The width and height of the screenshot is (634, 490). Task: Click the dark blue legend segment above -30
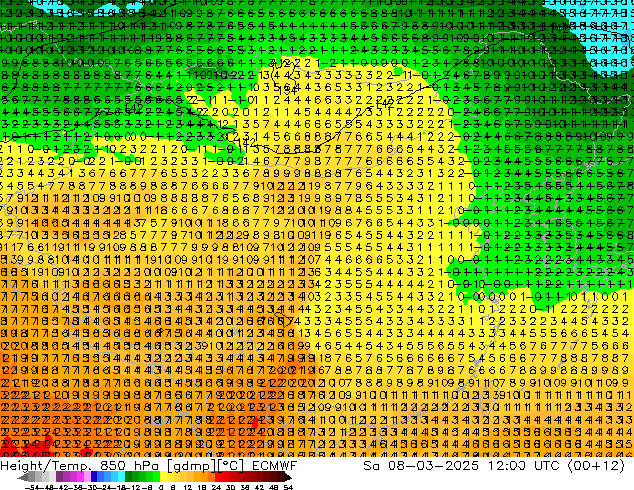(94, 476)
